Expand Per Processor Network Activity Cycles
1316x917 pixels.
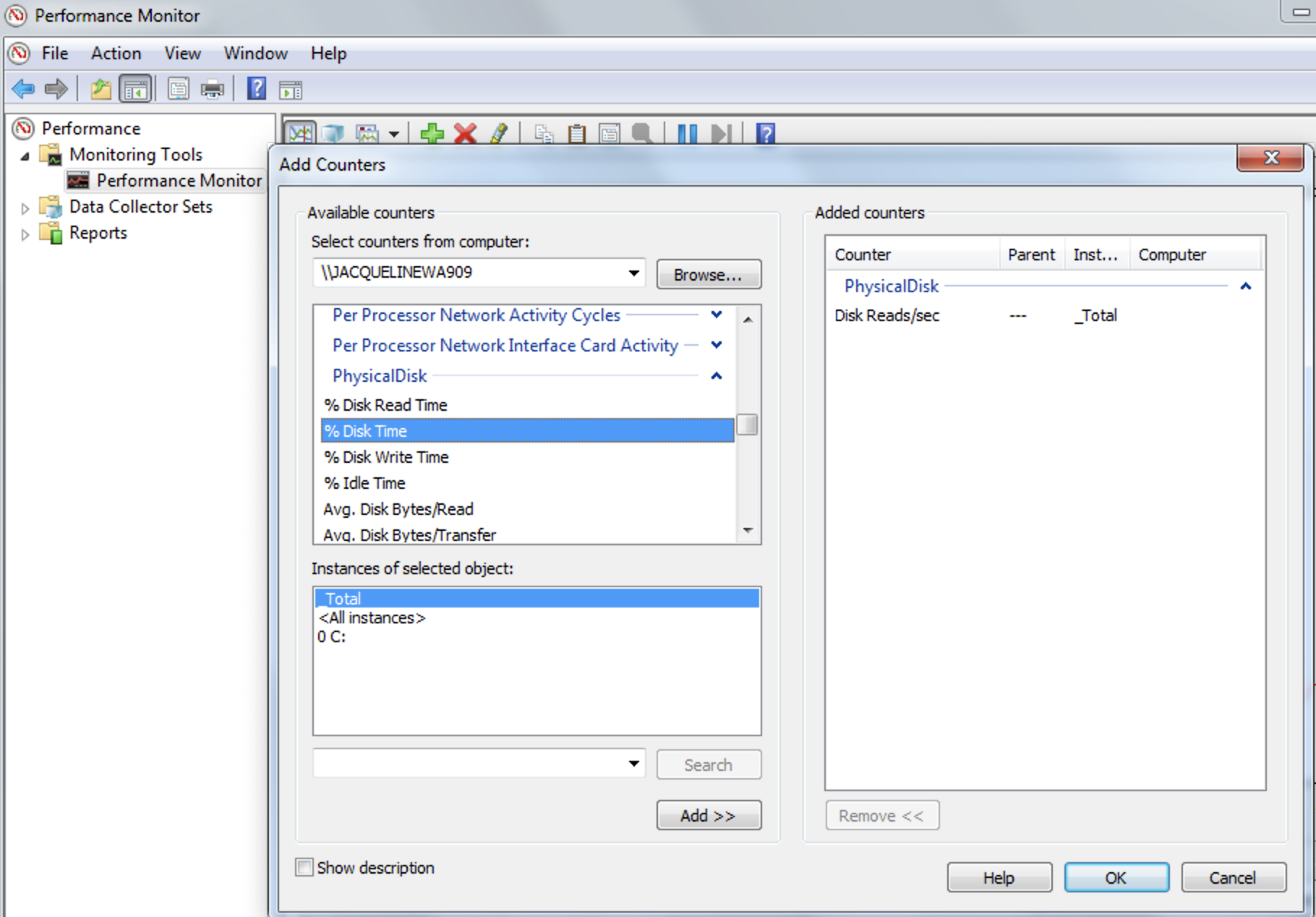(716, 315)
